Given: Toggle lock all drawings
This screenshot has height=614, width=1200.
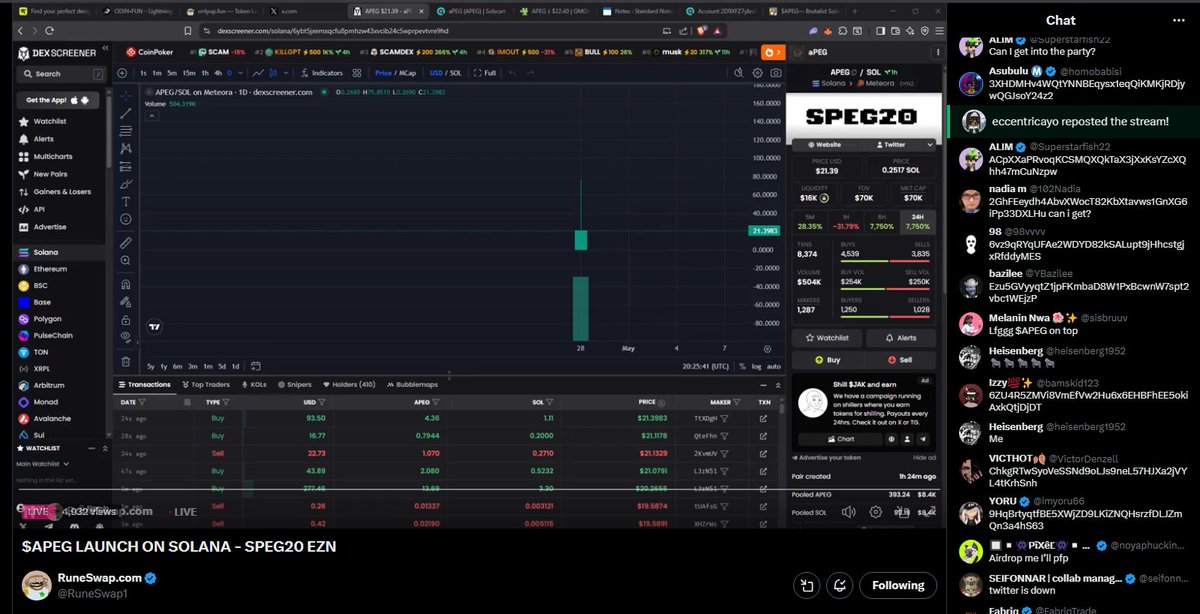Looking at the screenshot, I should tap(125, 319).
